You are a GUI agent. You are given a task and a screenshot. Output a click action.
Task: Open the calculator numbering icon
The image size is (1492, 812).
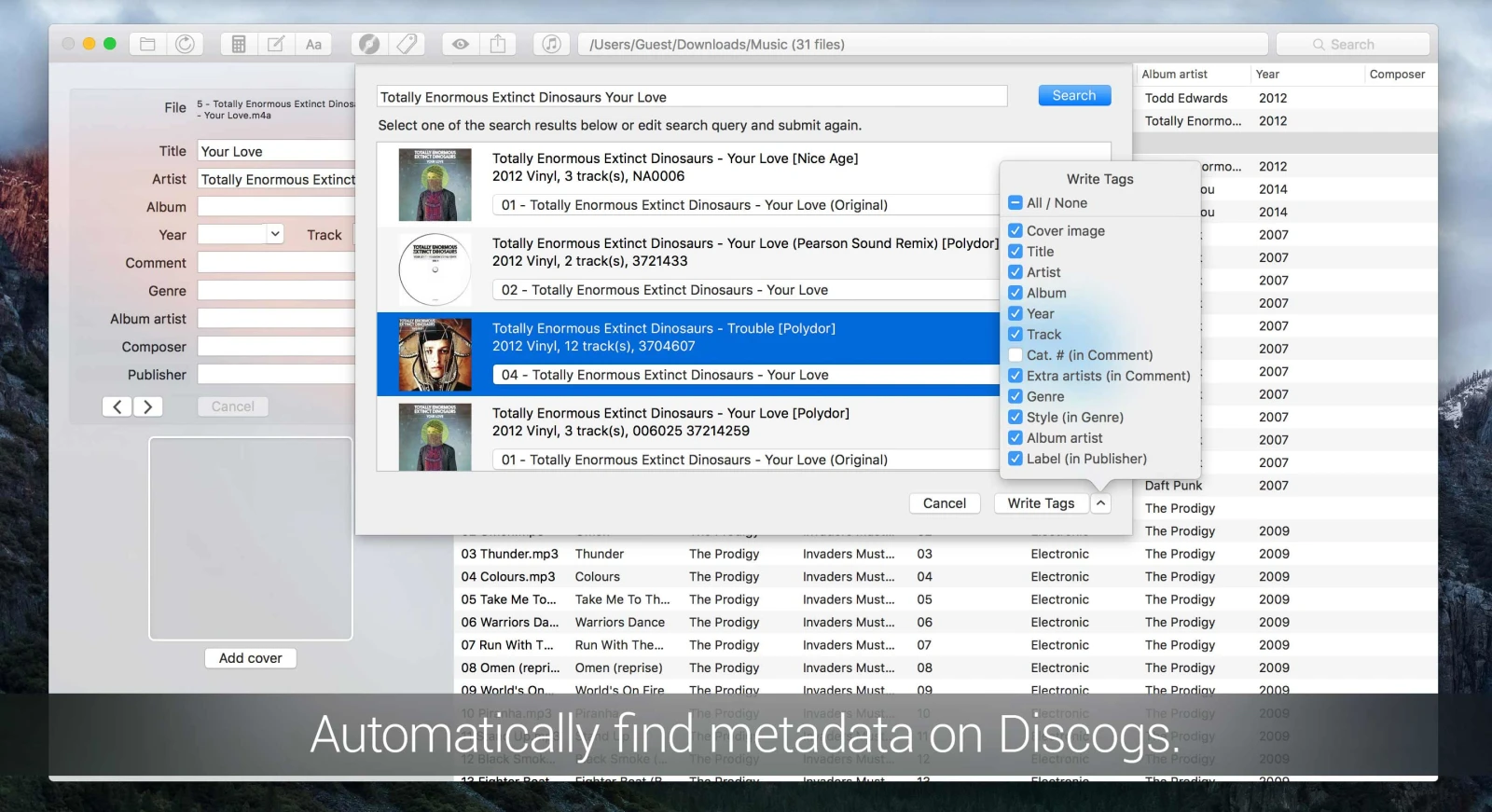[239, 44]
